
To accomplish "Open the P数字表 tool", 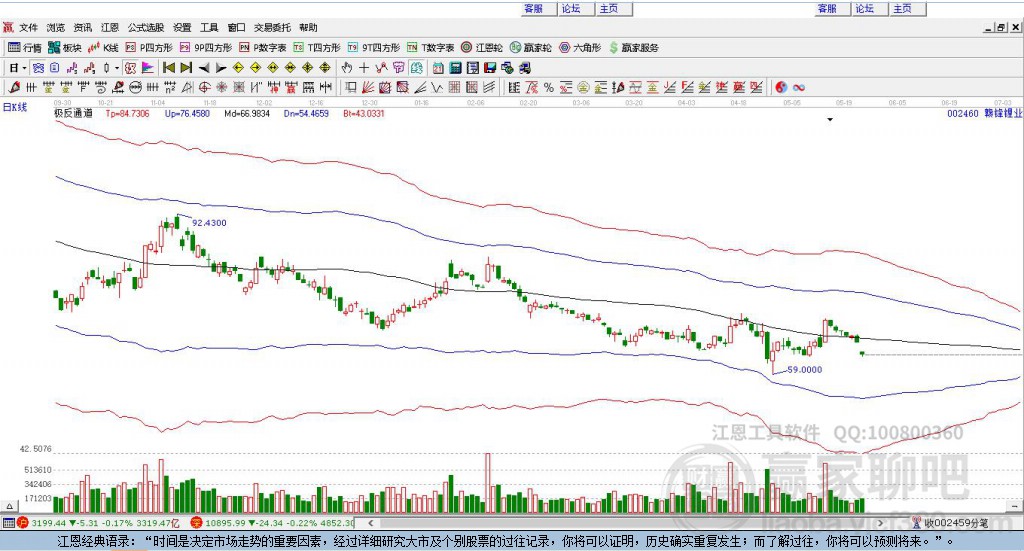I will pos(263,48).
